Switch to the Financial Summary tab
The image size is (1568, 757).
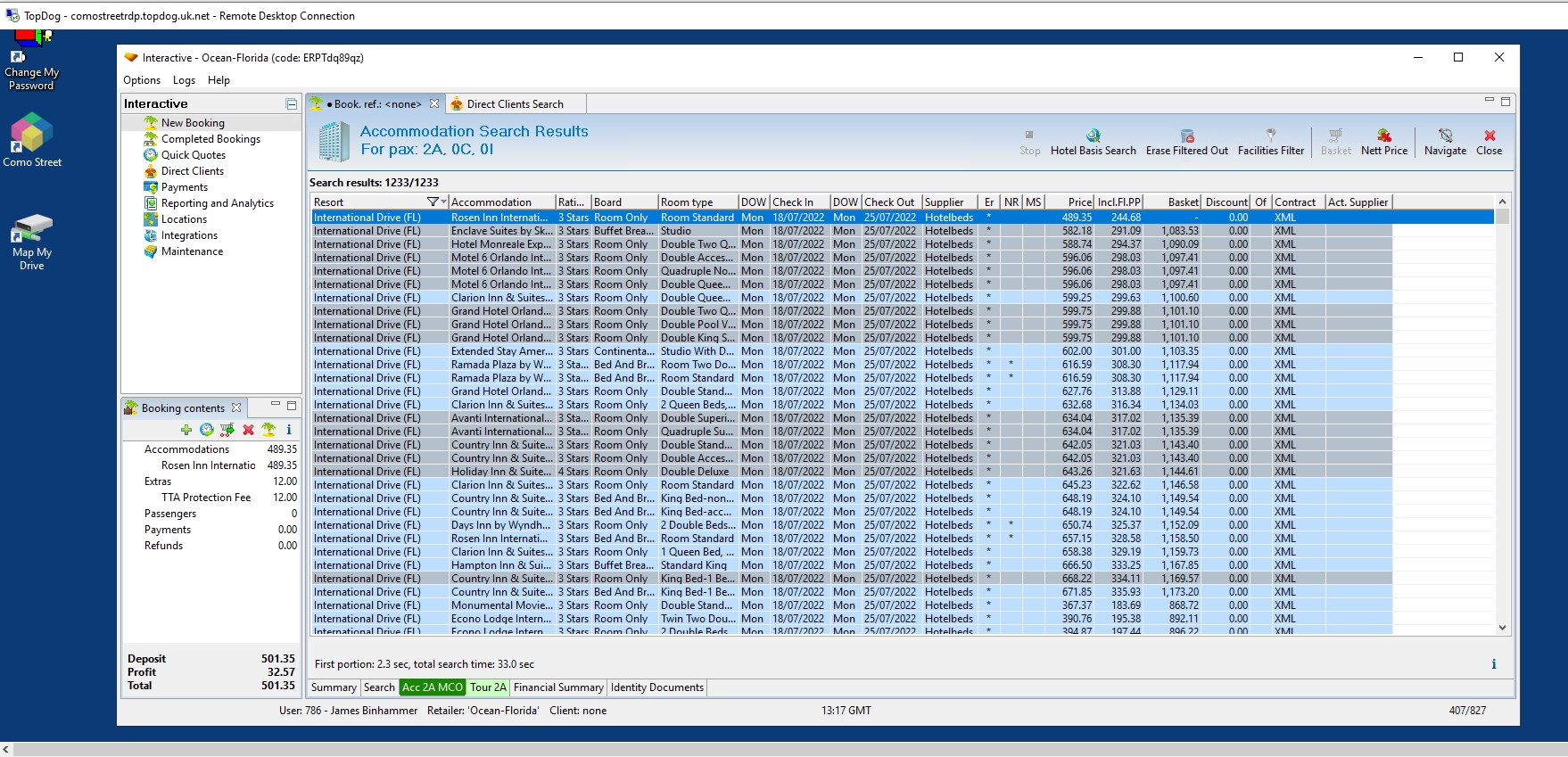point(558,687)
